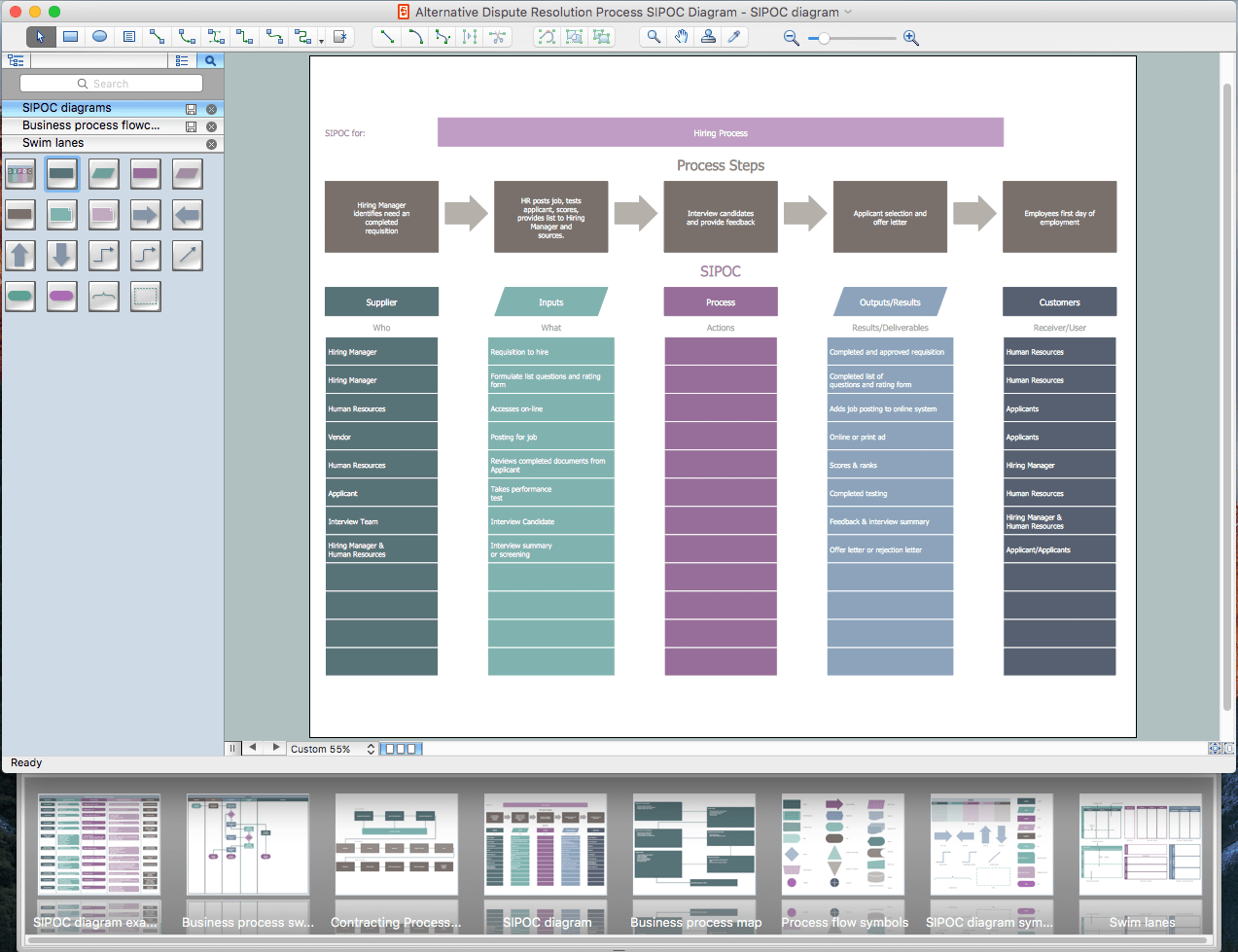
Task: Pick the green rounded pill stencil
Action: point(20,297)
